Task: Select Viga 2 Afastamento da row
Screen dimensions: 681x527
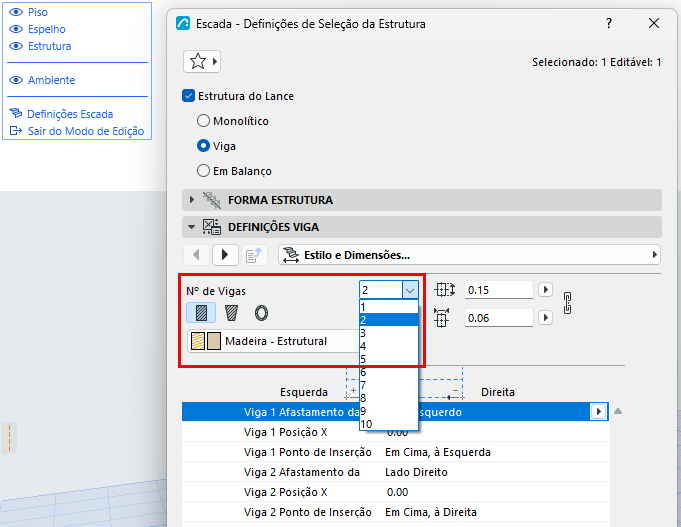Action: pyautogui.click(x=395, y=472)
